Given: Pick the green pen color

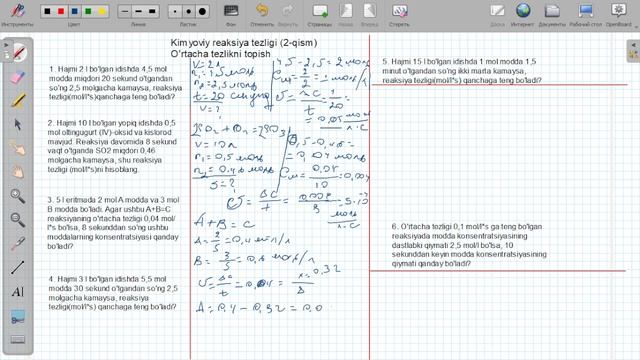Looking at the screenshot, I should pos(88,11).
